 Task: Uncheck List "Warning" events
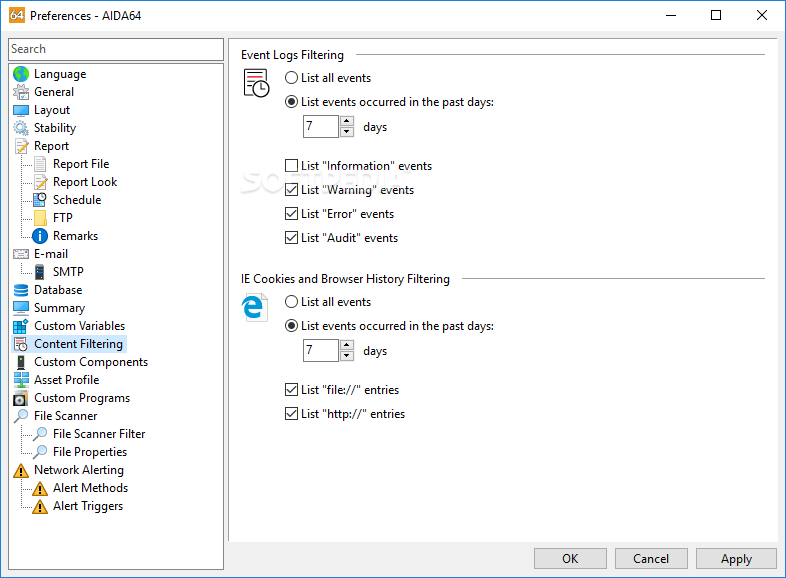coord(291,189)
